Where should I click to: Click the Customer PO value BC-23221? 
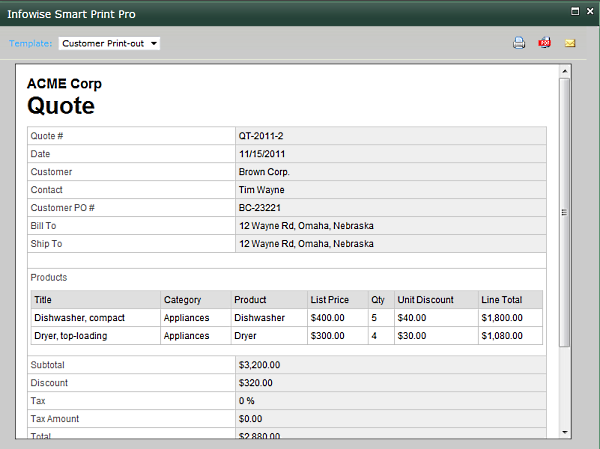262,208
